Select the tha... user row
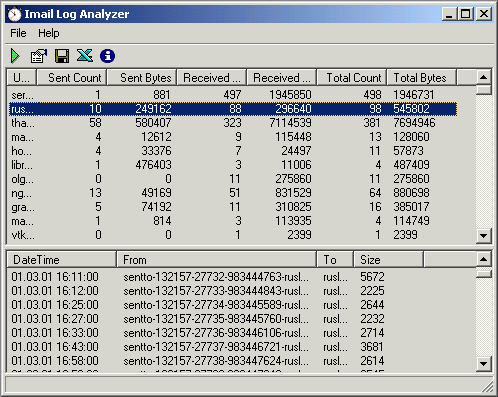The width and height of the screenshot is (498, 397). coord(233,123)
